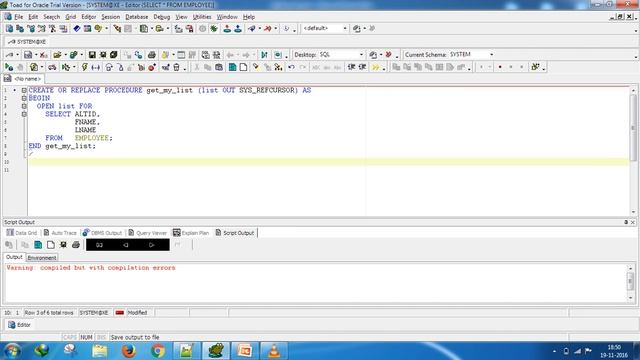
Task: Click the Rollback icon next to Commit
Action: point(238,29)
